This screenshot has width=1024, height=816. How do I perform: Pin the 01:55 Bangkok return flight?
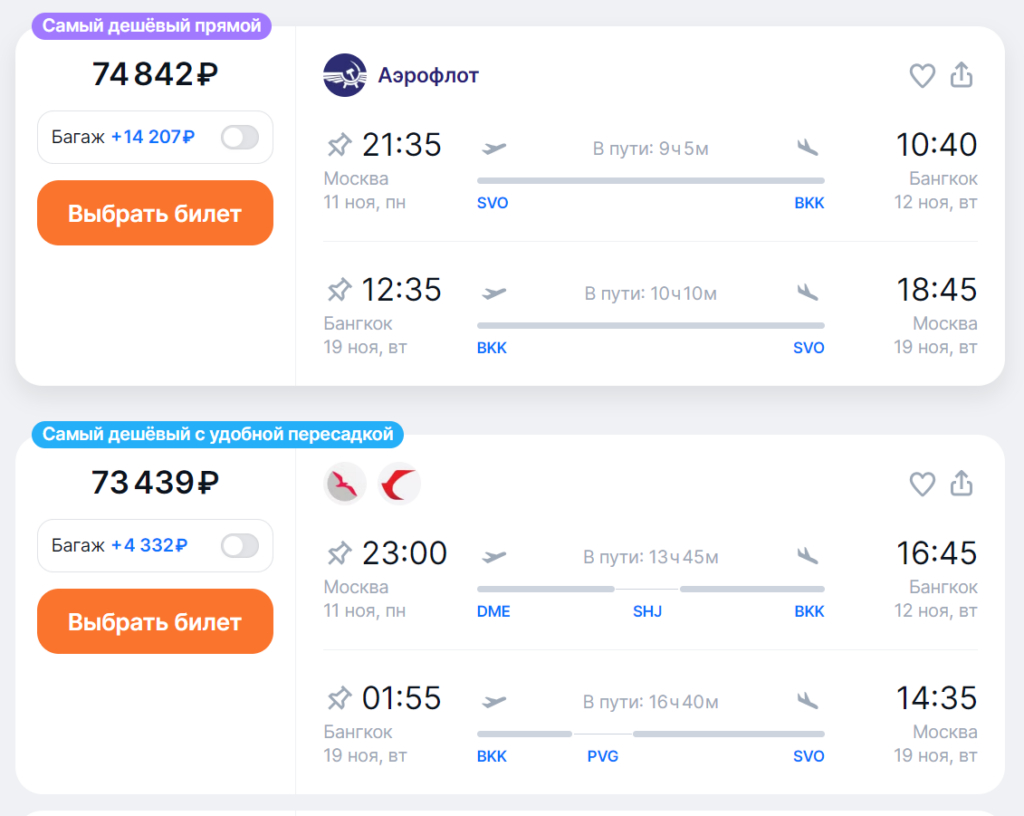[x=339, y=698]
